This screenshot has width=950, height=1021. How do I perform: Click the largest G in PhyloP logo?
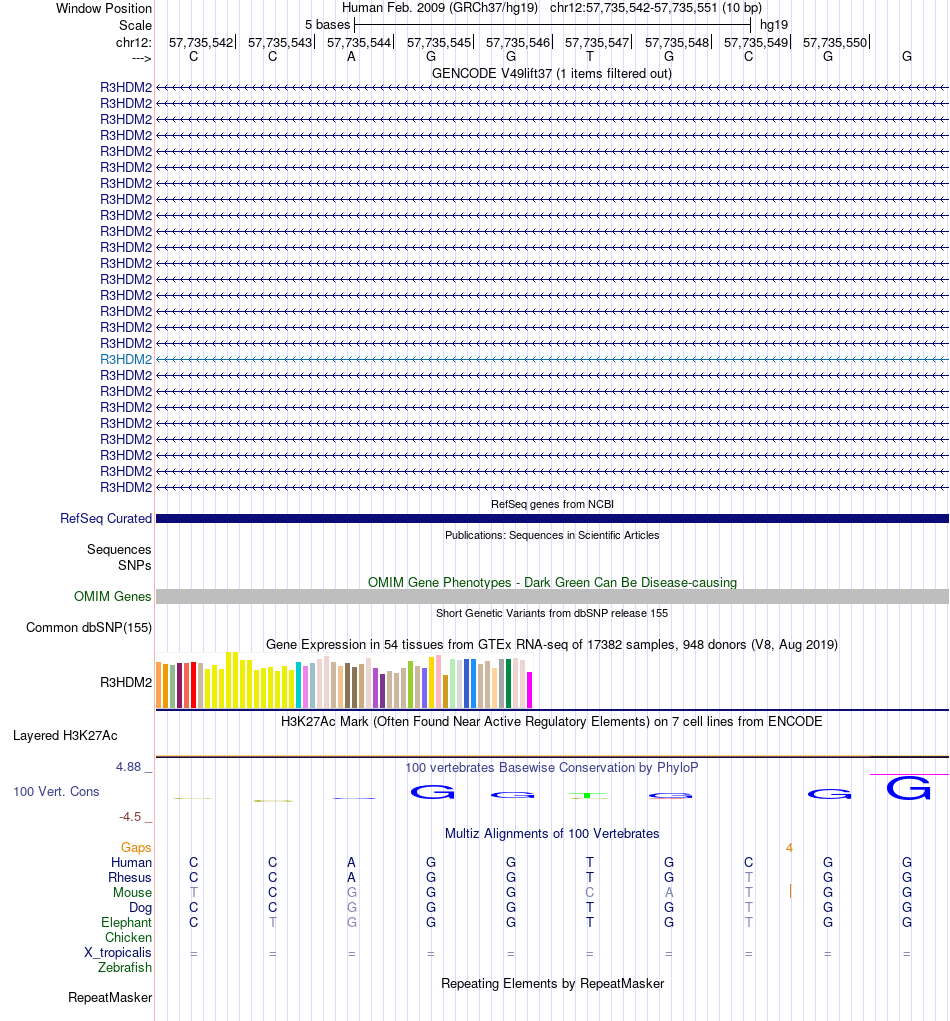click(909, 789)
